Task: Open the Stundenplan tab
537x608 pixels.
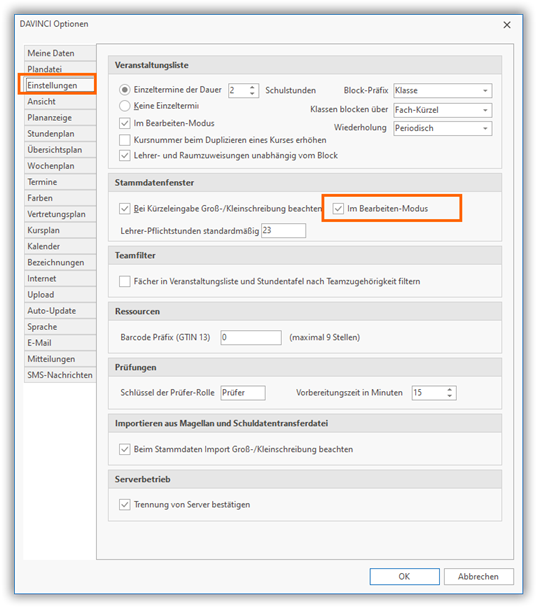Action: pyautogui.click(x=60, y=134)
